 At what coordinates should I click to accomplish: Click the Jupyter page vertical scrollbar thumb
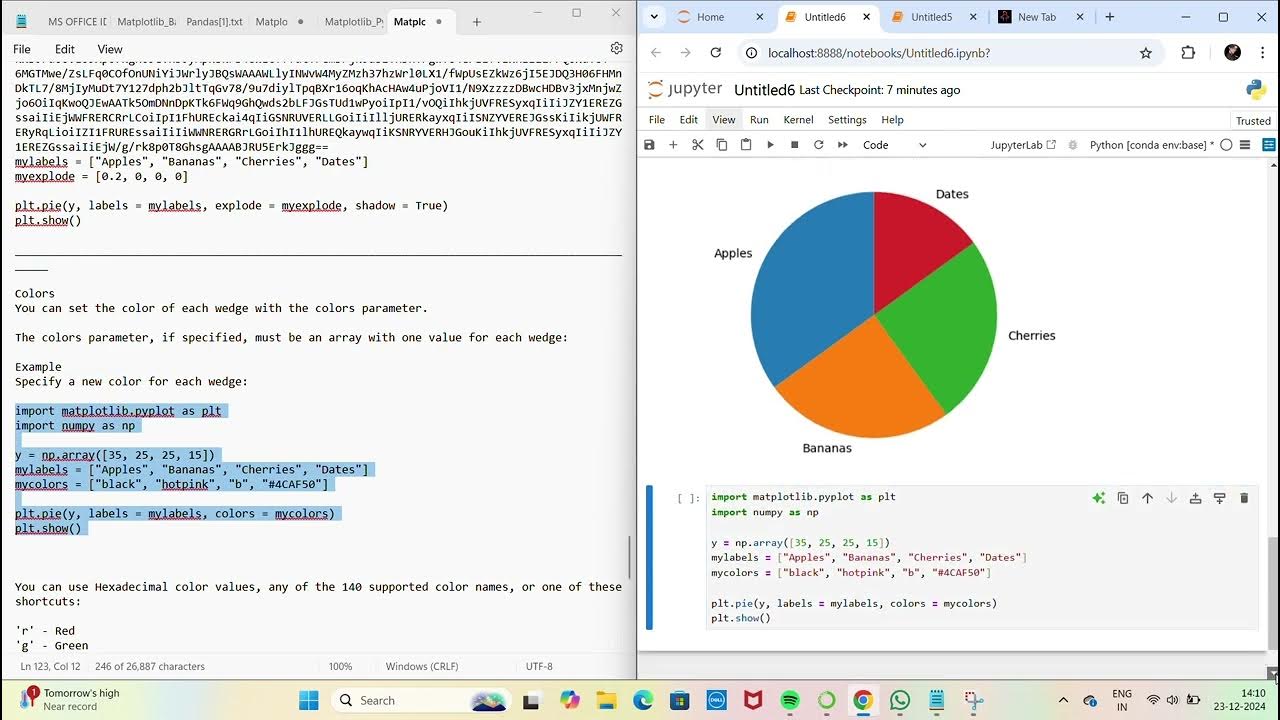(x=1273, y=592)
